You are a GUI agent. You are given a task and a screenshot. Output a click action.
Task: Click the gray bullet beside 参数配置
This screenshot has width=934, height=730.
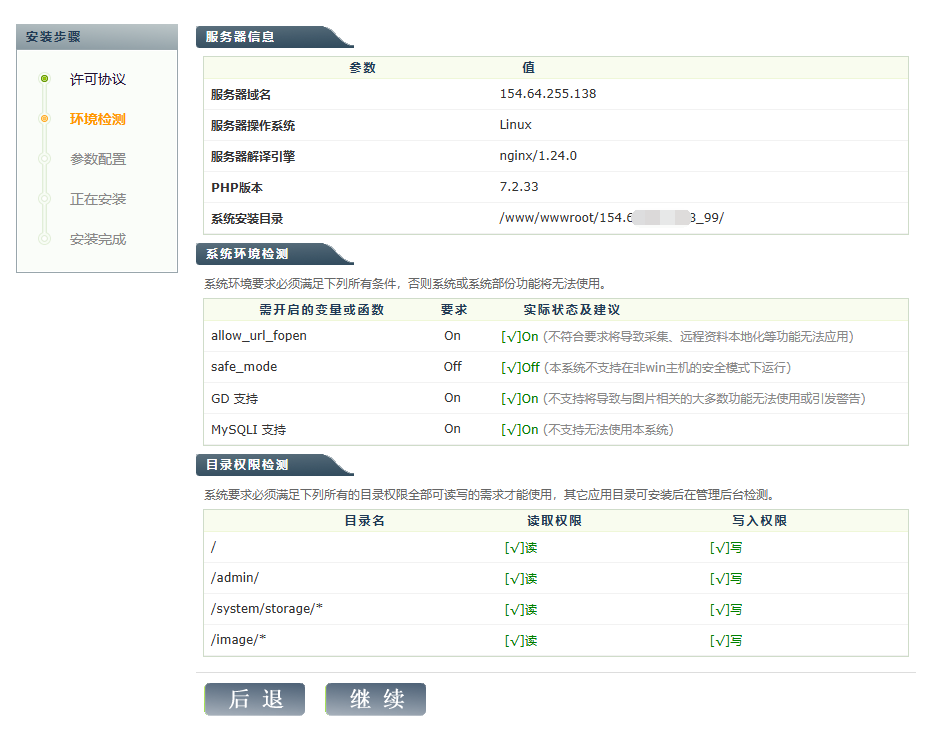(x=44, y=158)
